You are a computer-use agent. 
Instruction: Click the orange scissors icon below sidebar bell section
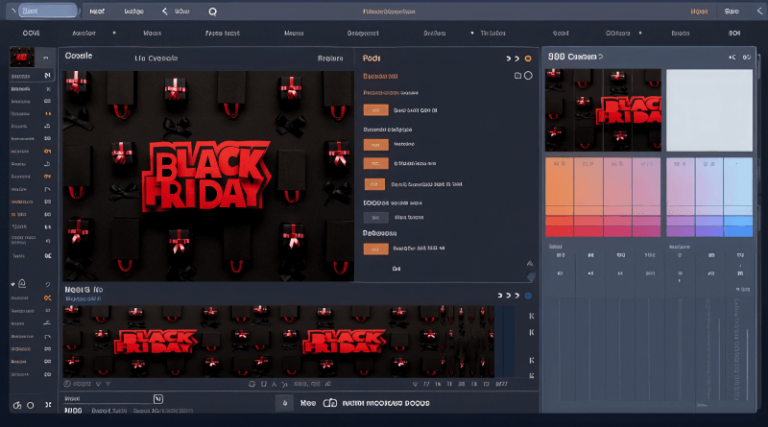48,298
